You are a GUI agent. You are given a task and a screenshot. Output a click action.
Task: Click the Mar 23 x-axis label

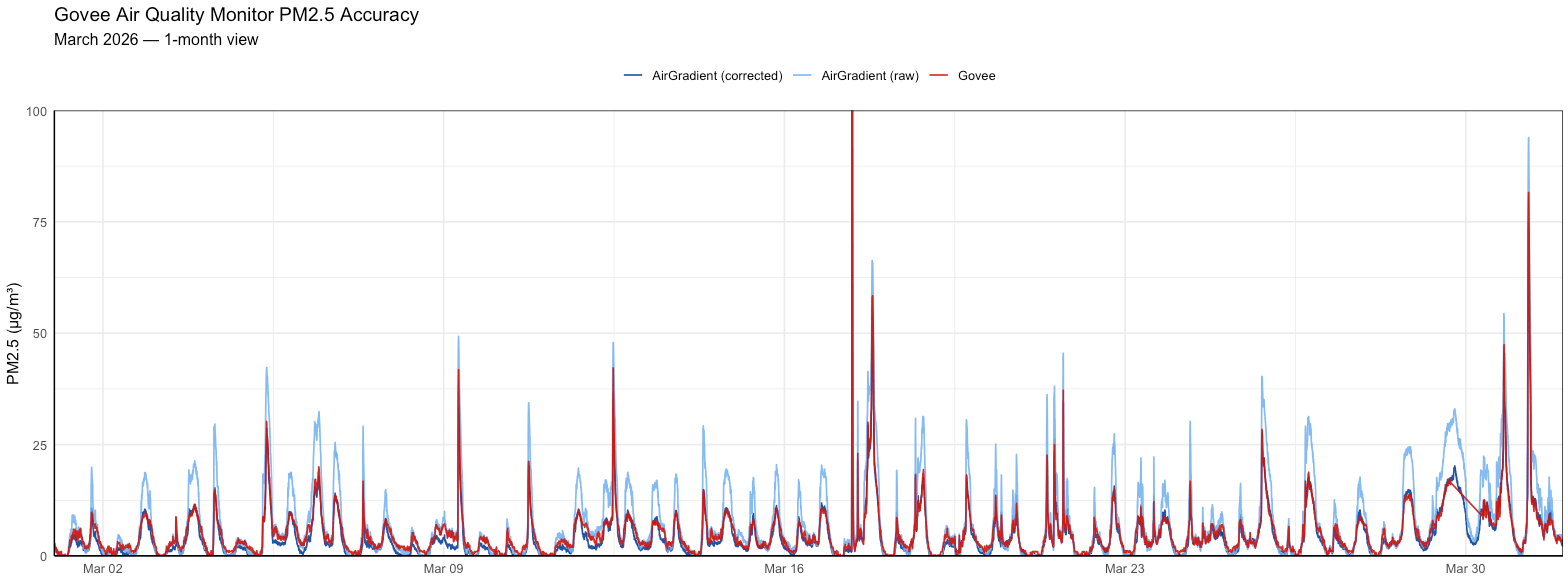click(1124, 569)
